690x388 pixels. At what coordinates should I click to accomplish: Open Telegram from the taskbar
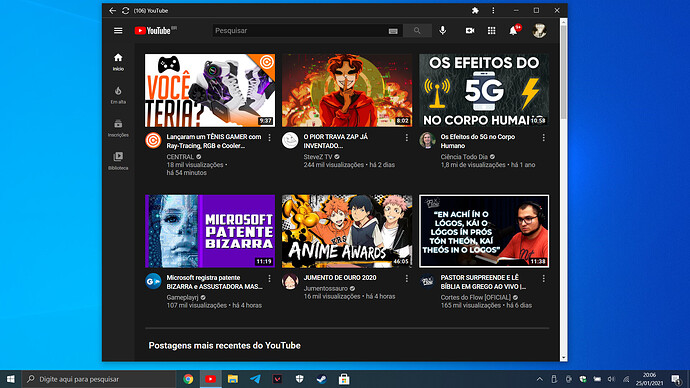pos(255,379)
